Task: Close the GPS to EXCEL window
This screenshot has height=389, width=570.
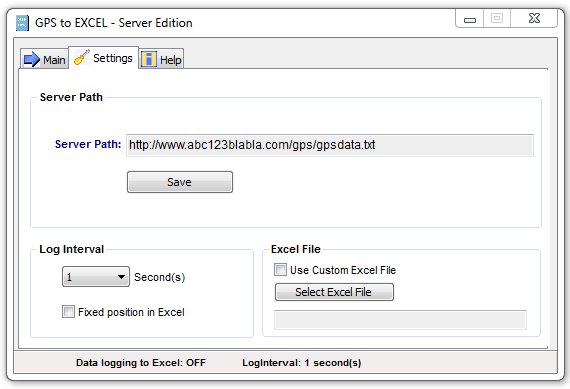Action: [x=534, y=19]
